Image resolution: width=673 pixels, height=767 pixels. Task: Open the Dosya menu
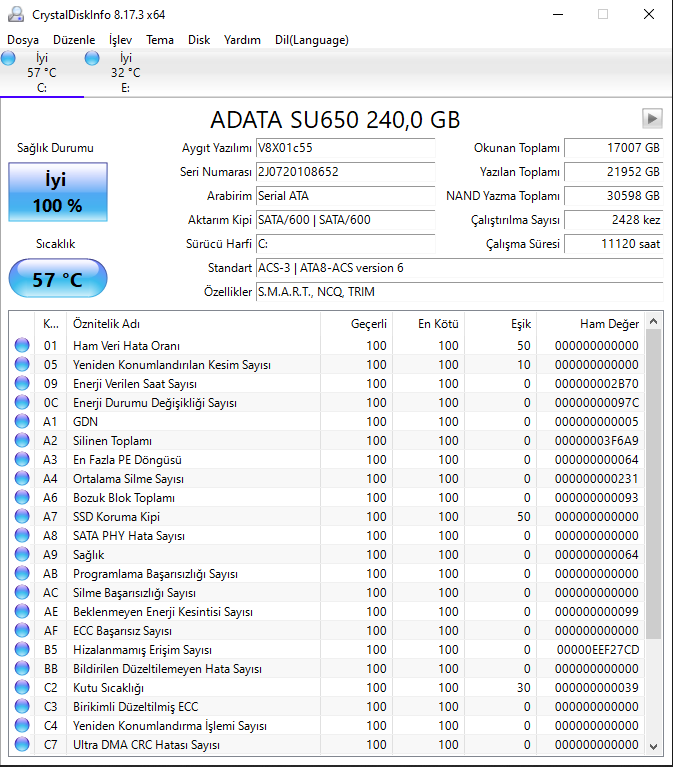pyautogui.click(x=22, y=40)
